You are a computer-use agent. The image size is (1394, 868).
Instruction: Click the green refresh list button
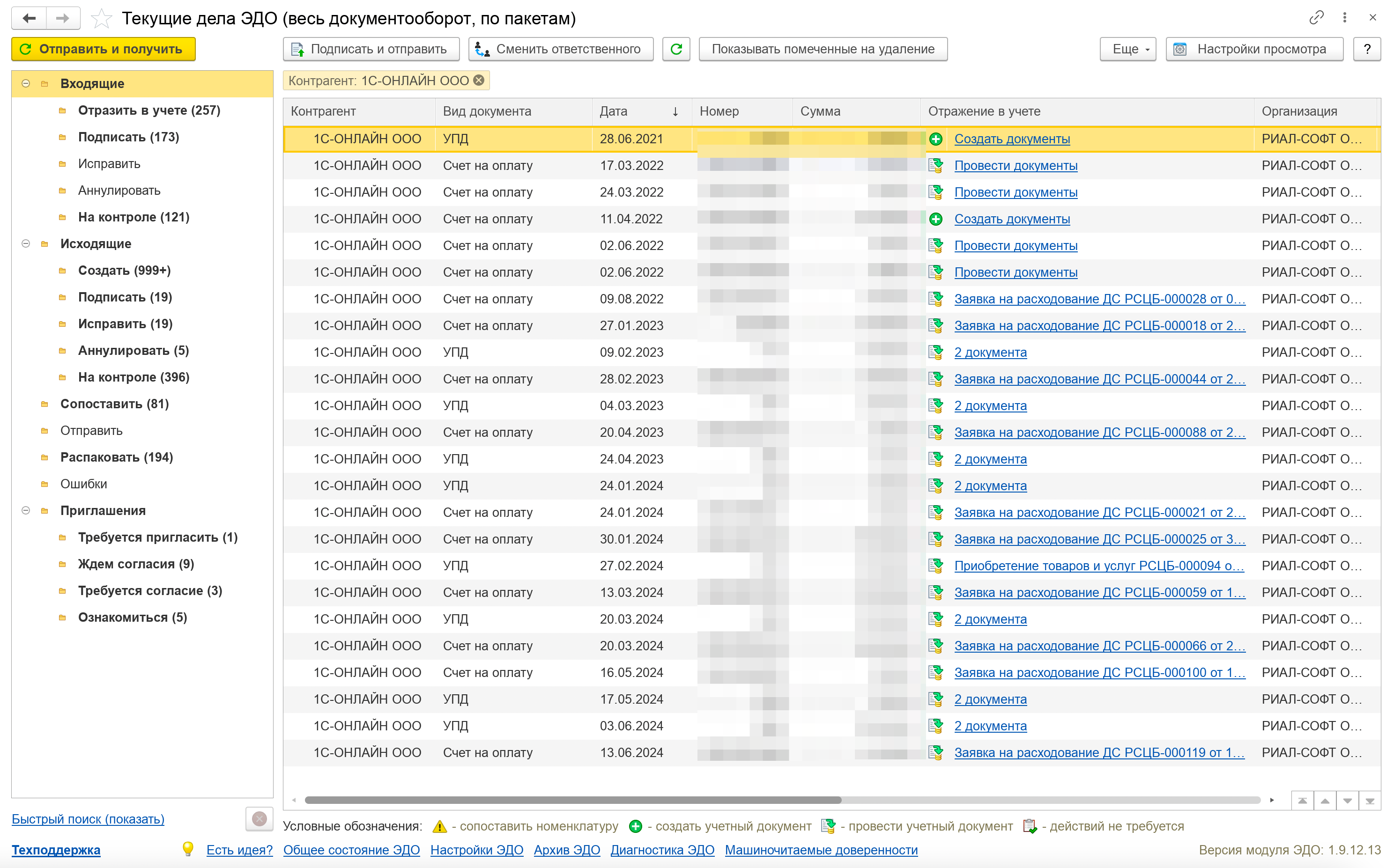(x=676, y=49)
